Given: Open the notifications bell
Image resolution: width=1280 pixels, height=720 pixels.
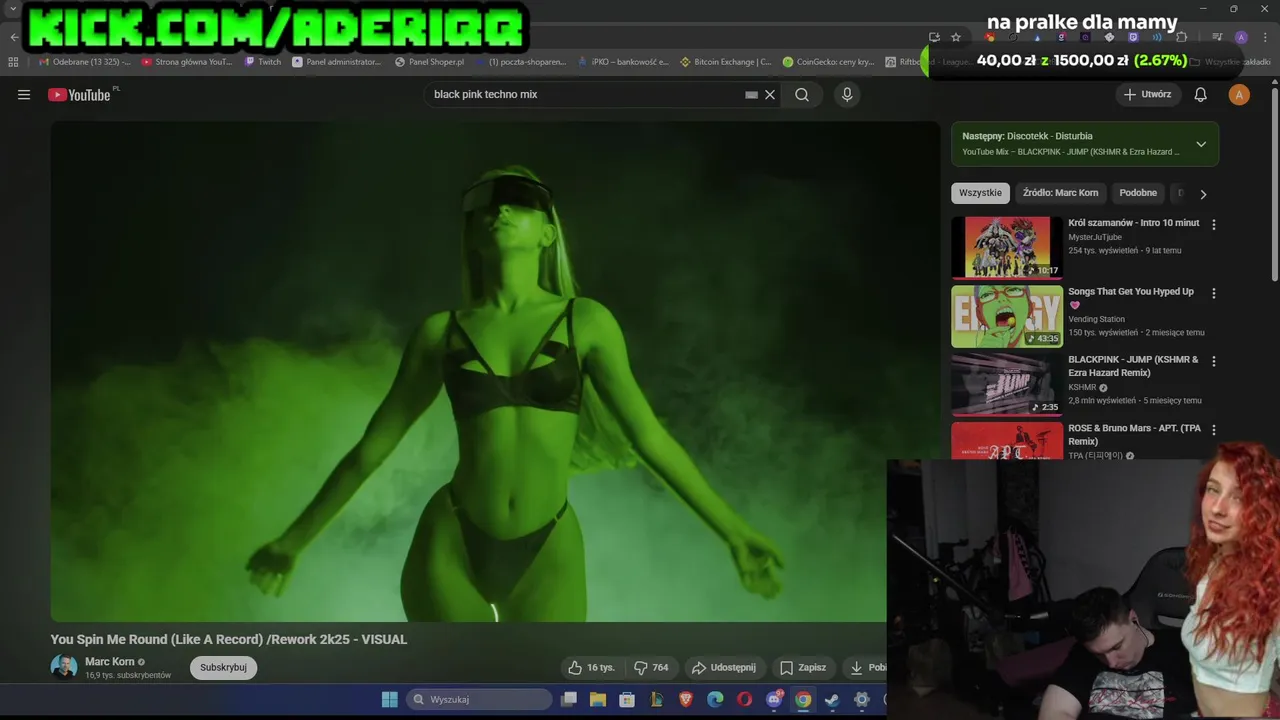Looking at the screenshot, I should tap(1201, 95).
